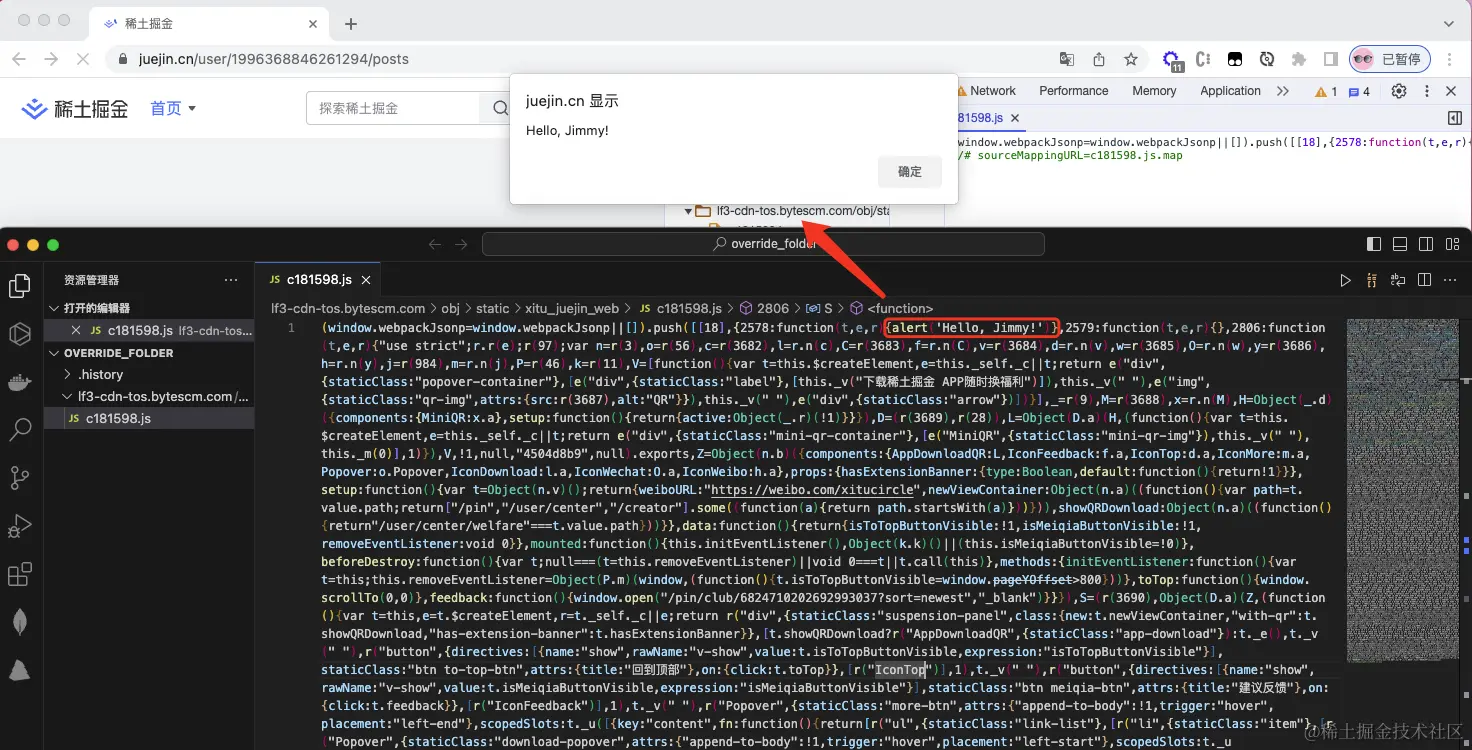This screenshot has width=1472, height=750.
Task: Click the Chrome address bar URL
Action: (276, 59)
